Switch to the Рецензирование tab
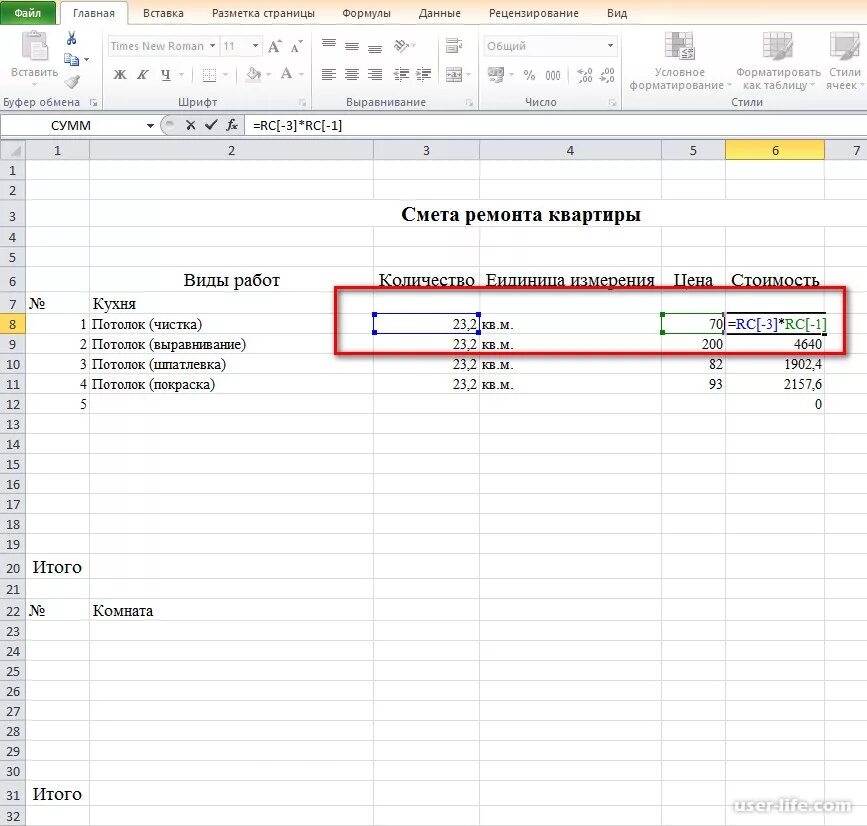This screenshot has width=867, height=826. 534,13
